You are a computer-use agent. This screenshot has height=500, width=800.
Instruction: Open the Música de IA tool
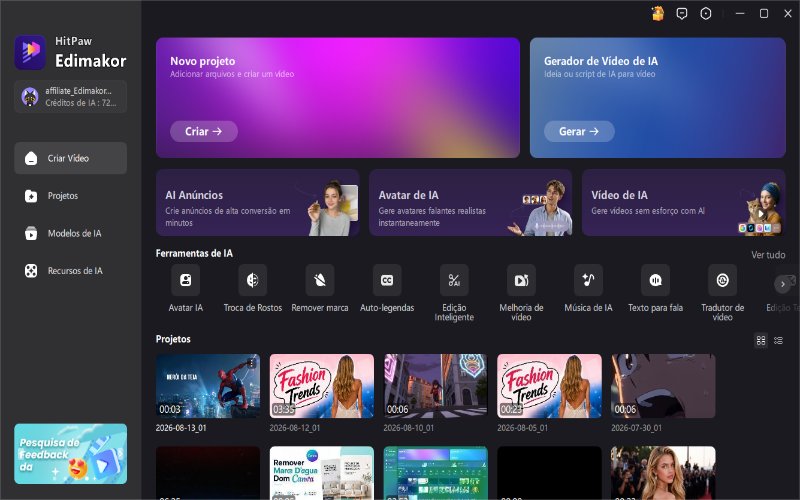[588, 280]
